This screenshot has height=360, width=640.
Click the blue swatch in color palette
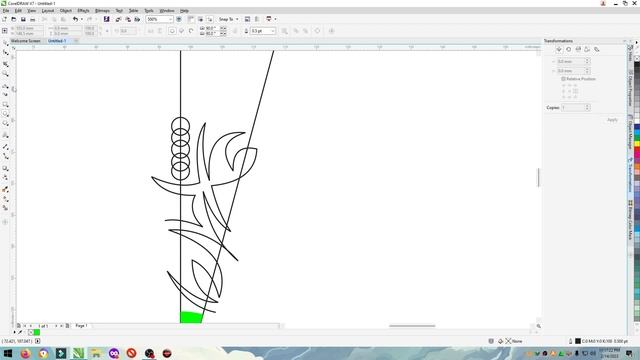[x=637, y=128]
